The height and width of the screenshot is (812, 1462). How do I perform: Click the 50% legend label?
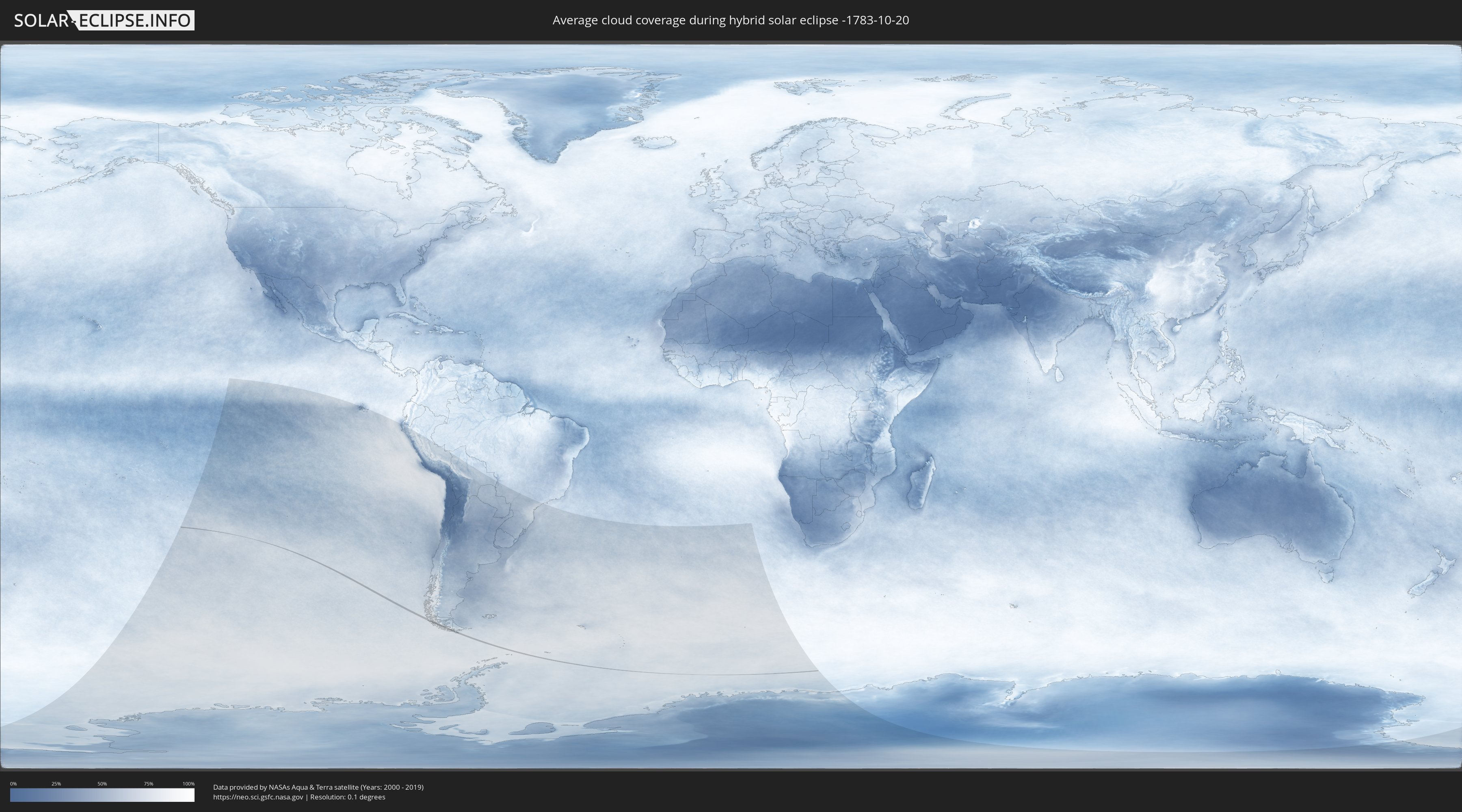102,784
